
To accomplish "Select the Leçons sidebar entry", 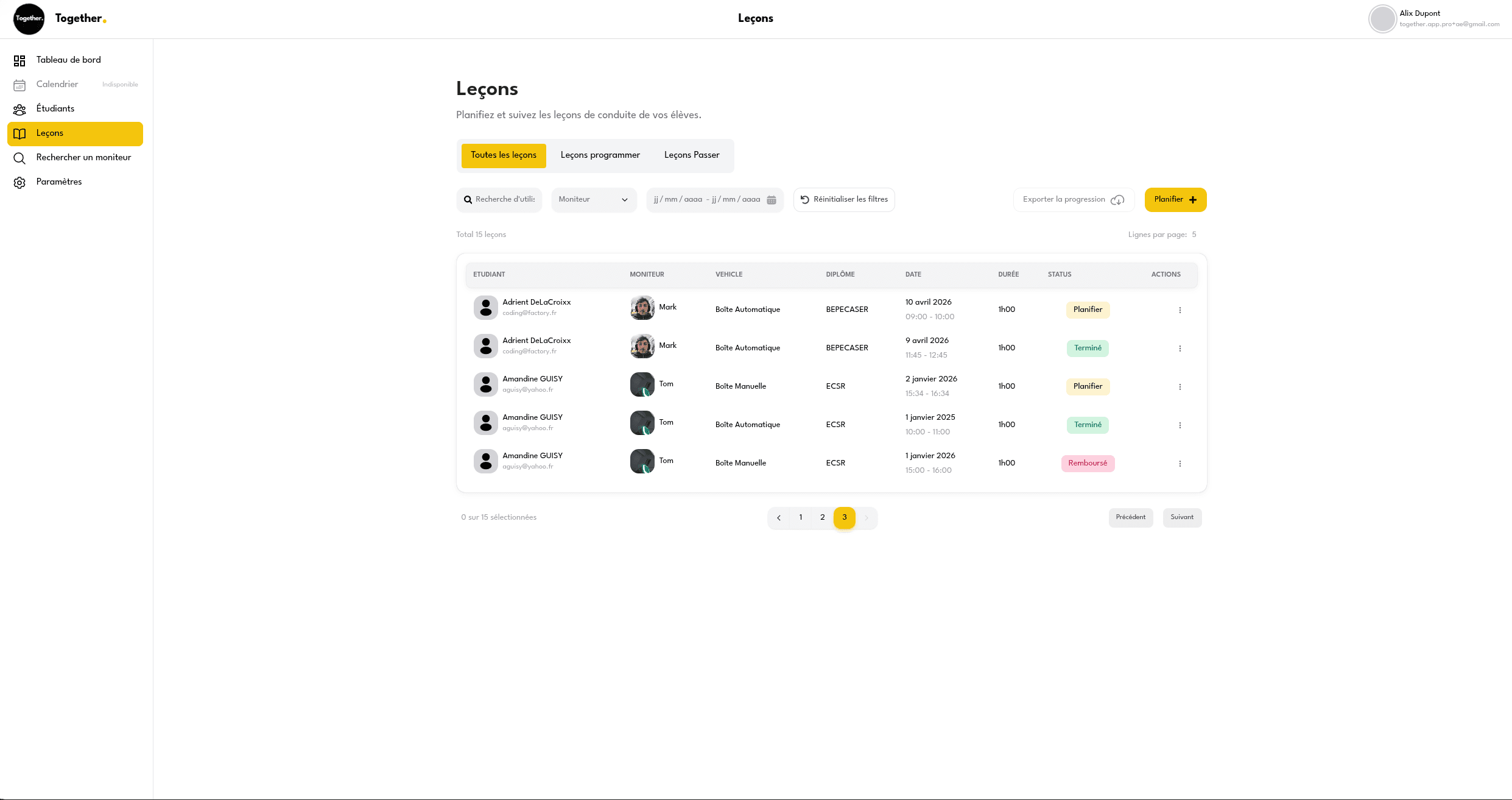I will click(x=75, y=133).
